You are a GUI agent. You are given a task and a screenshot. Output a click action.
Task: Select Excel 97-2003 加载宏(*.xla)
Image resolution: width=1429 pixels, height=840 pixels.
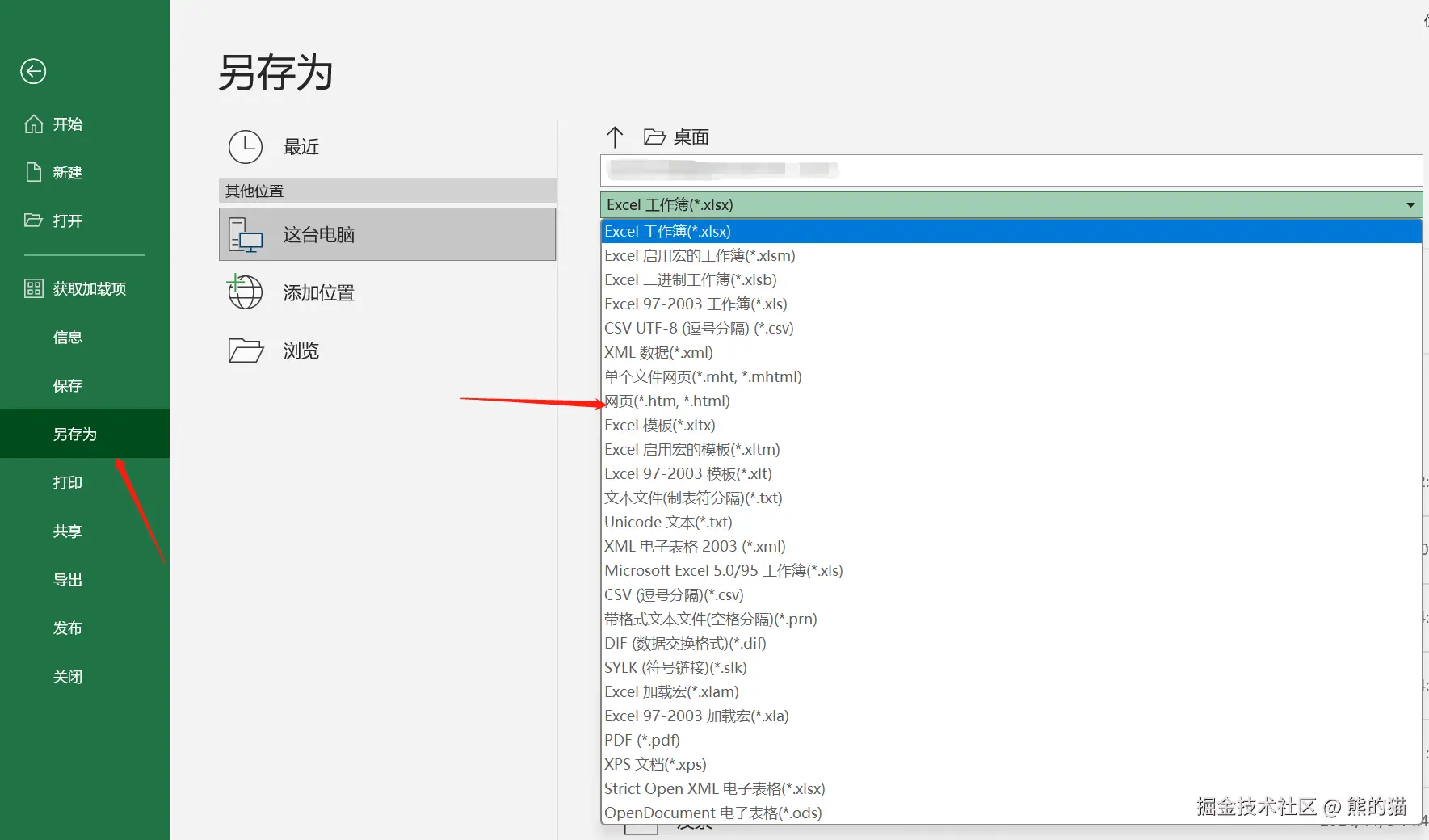[1011, 716]
